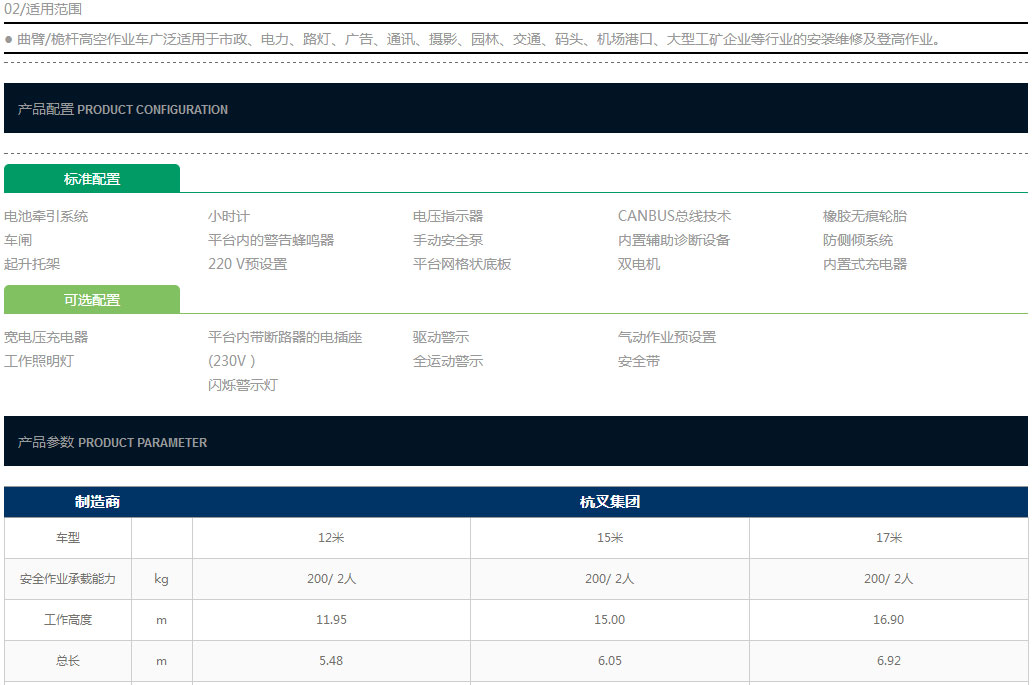Viewport: 1034px width, 685px height.
Task: Click 双电机 item
Action: [x=639, y=264]
